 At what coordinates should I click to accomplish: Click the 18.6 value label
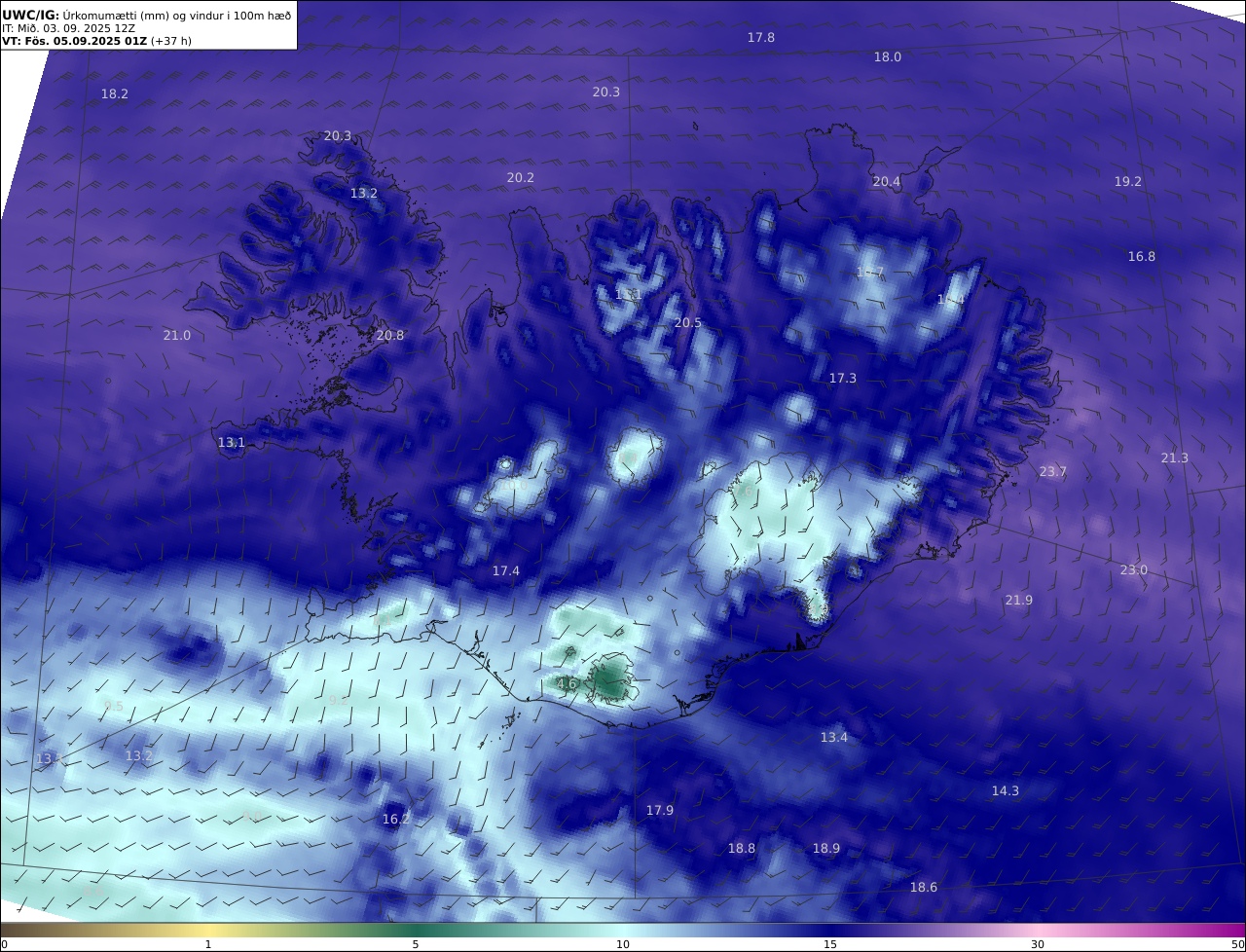924,887
